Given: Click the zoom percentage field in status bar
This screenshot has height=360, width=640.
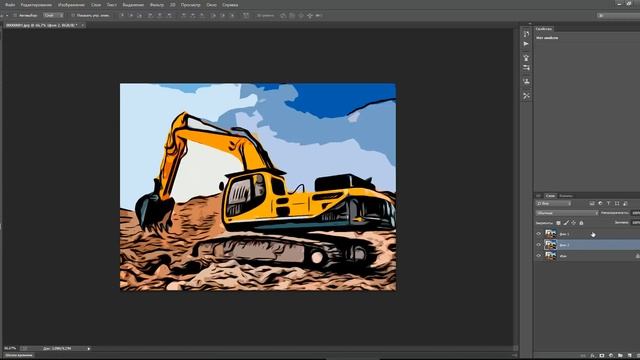Looking at the screenshot, I should point(10,349).
